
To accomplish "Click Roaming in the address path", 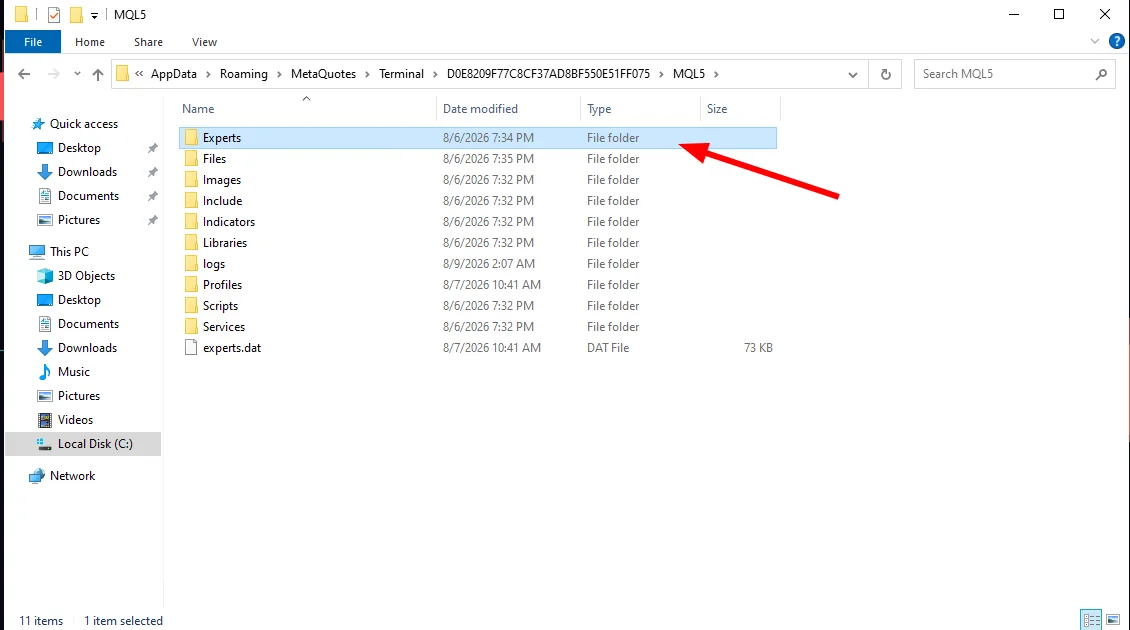I will [x=244, y=74].
